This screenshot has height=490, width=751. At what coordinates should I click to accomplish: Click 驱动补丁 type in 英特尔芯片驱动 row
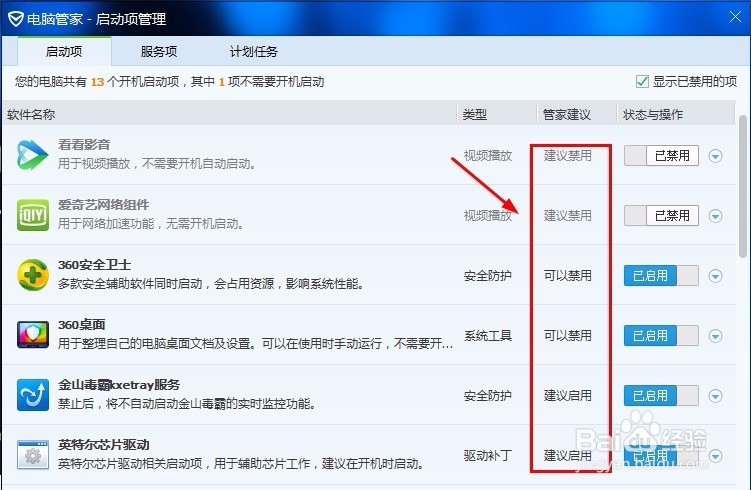[x=488, y=456]
